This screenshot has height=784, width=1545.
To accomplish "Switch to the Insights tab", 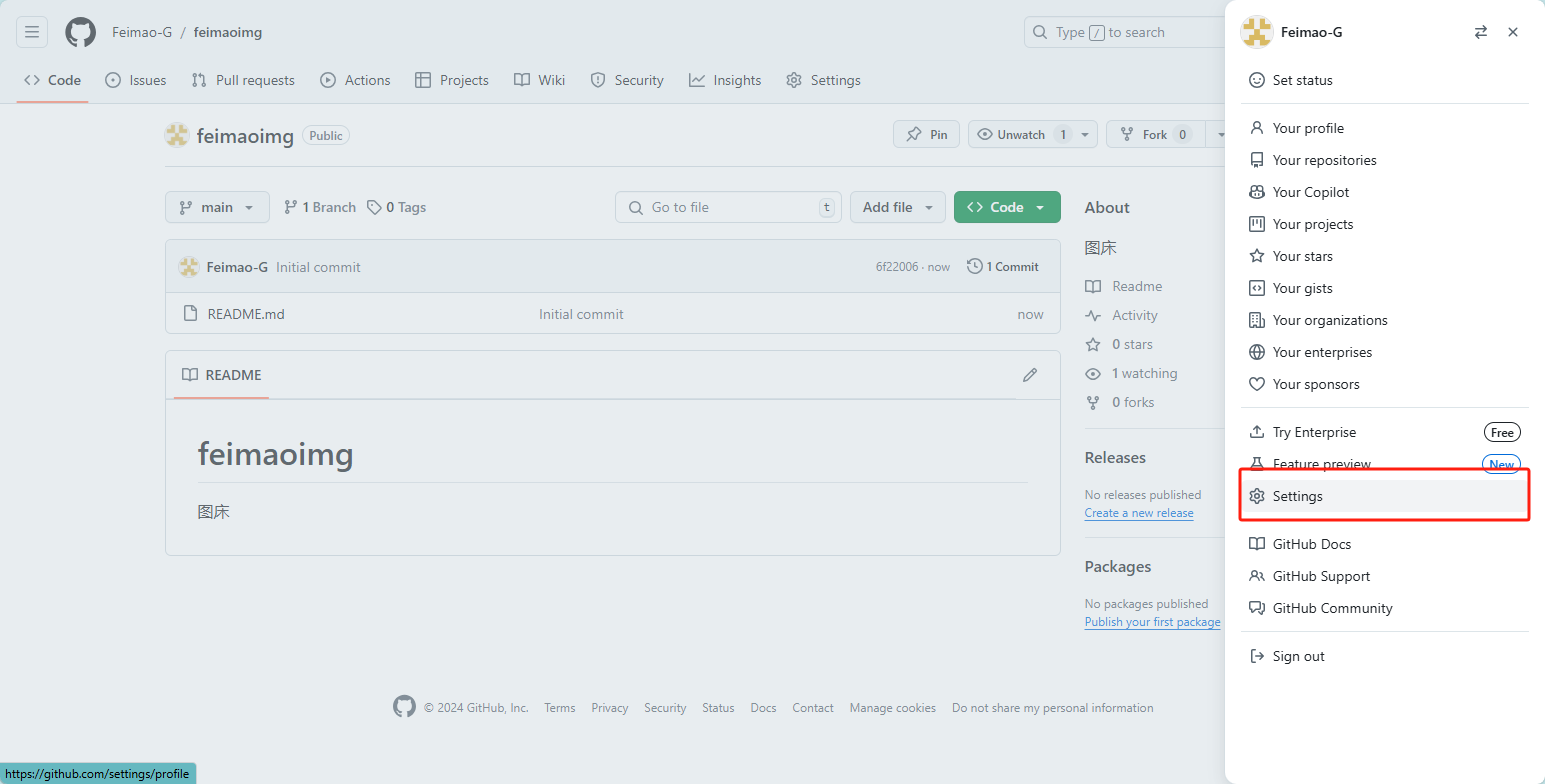I will click(725, 80).
